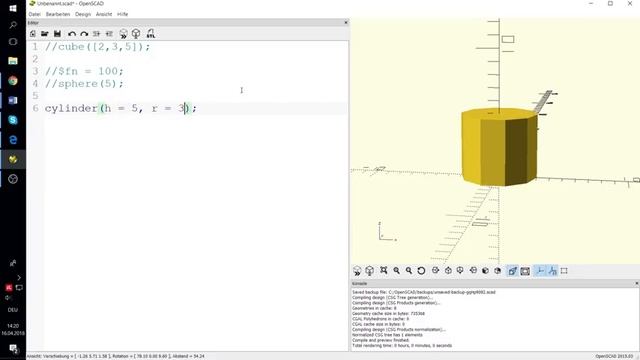The height and width of the screenshot is (360, 640).
Task: Zoom in using the viewer toolbar magnifier
Action: [396, 271]
